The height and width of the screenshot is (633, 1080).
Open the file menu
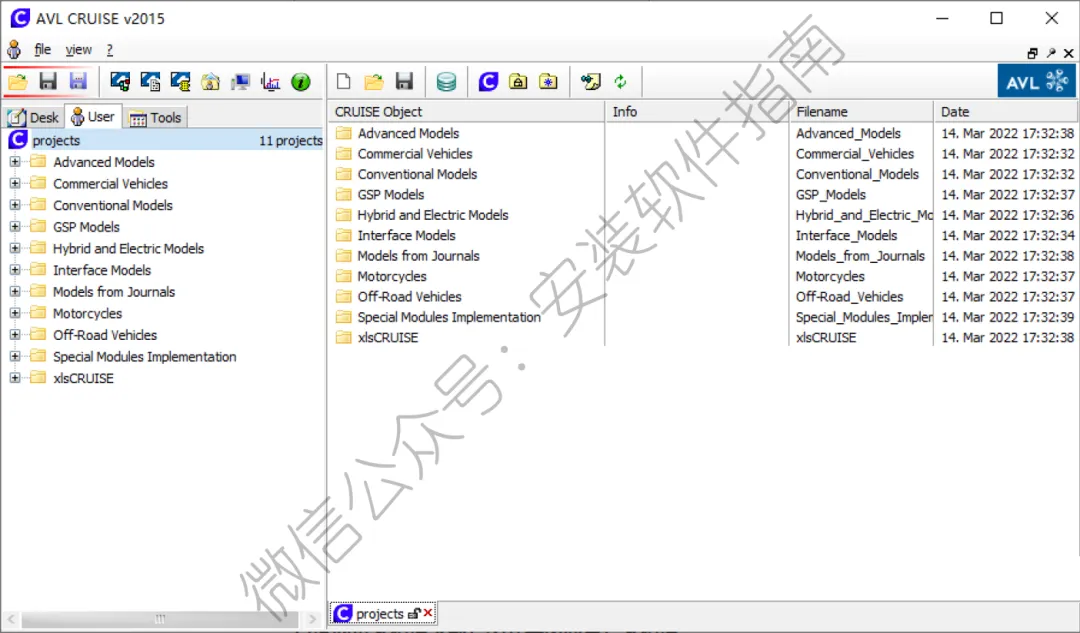coord(43,50)
